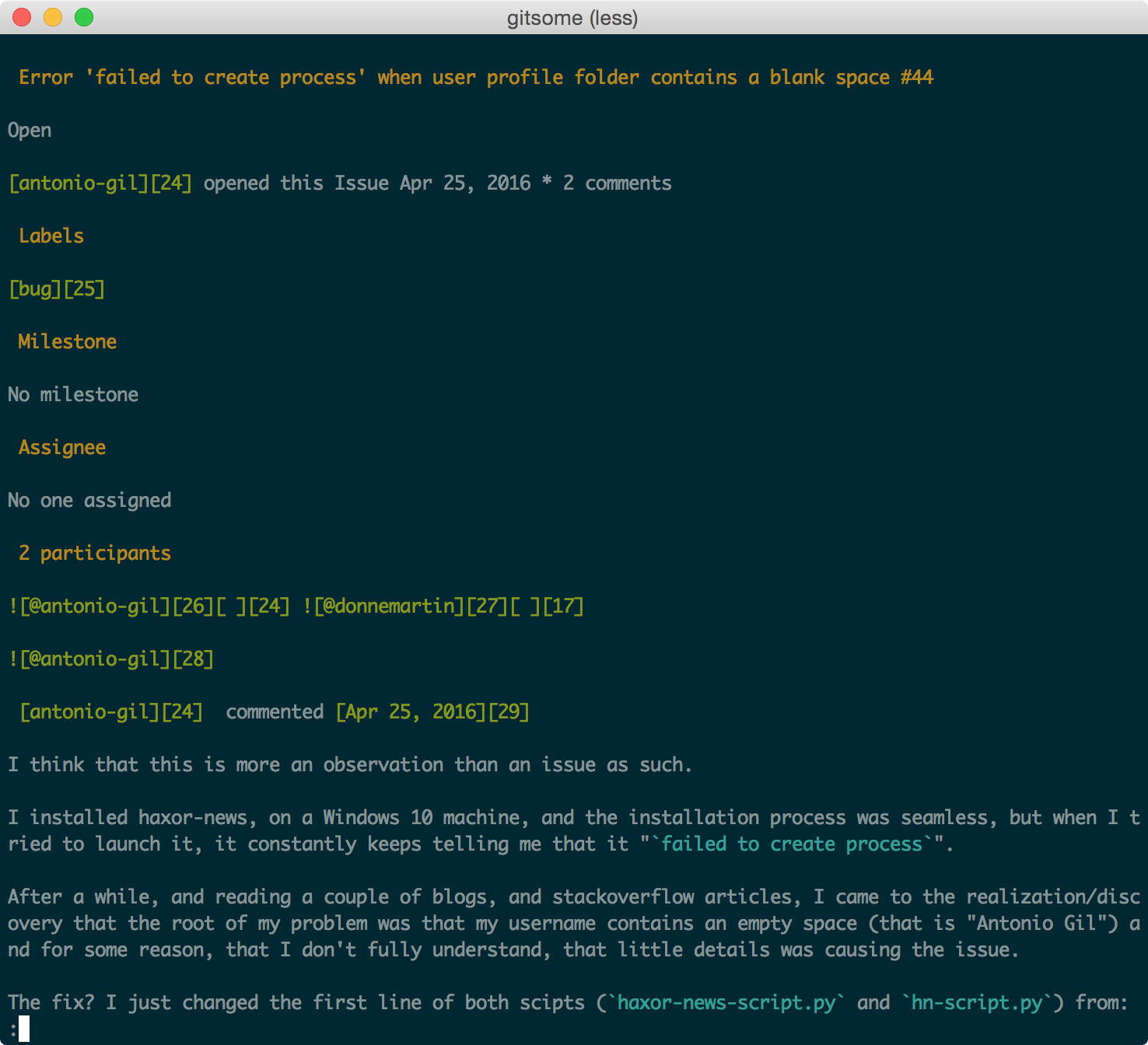
Task: Click the 'Assignee' heading
Action: 62,448
